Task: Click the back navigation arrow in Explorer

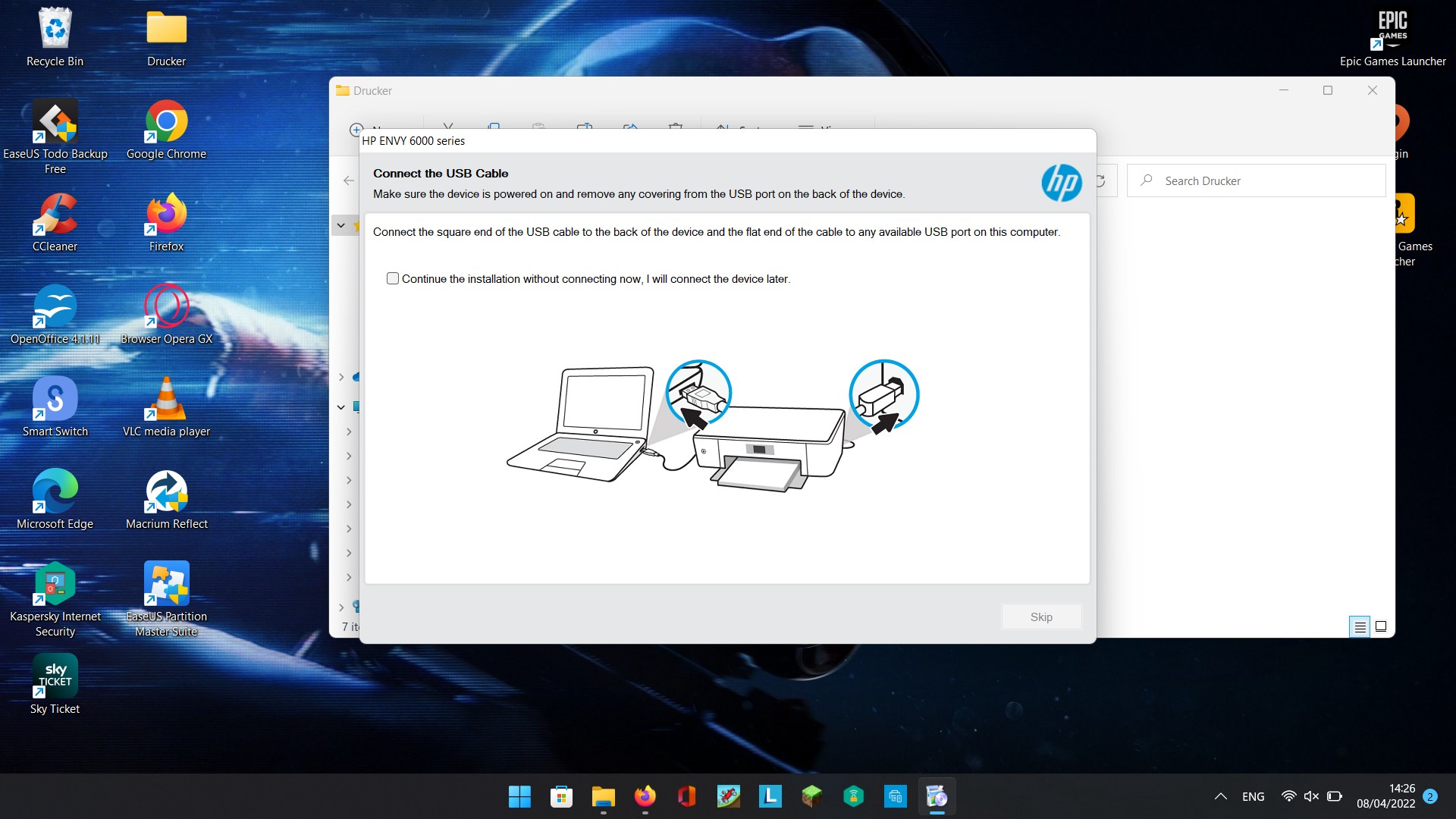Action: pos(348,180)
